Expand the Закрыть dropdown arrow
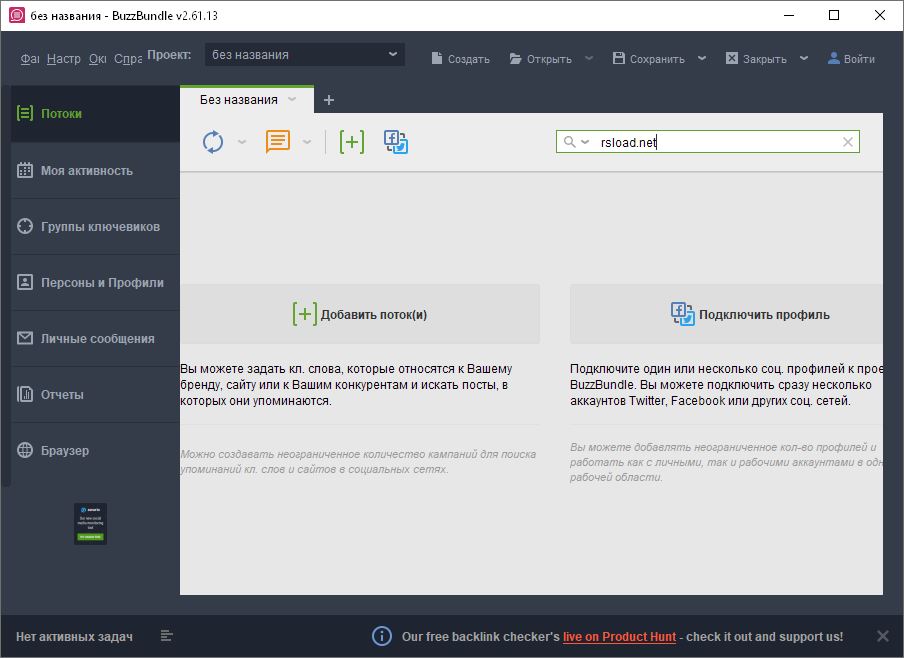Image resolution: width=904 pixels, height=658 pixels. 804,58
